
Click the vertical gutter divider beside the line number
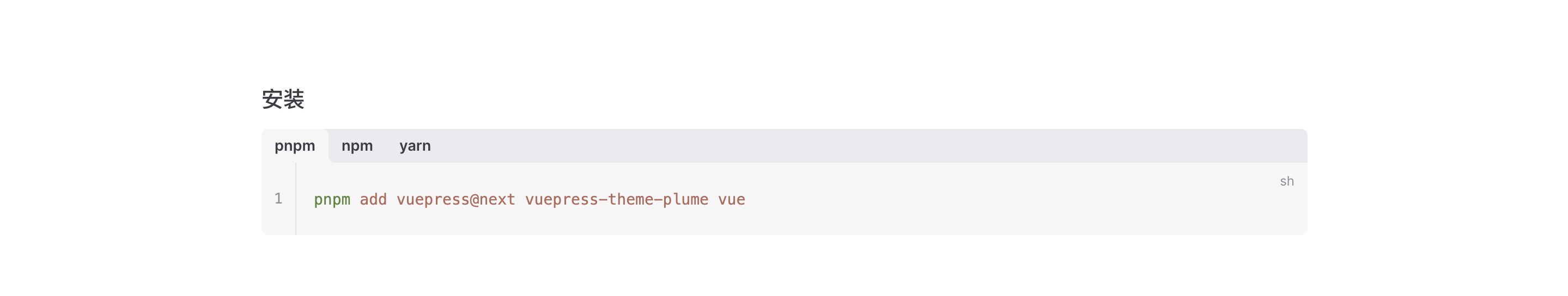click(x=296, y=199)
